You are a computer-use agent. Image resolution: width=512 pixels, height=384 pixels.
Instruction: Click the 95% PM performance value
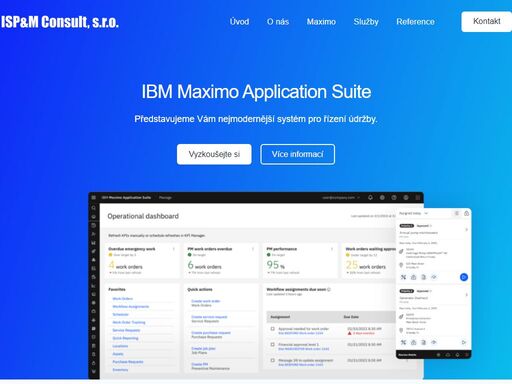[x=276, y=265]
